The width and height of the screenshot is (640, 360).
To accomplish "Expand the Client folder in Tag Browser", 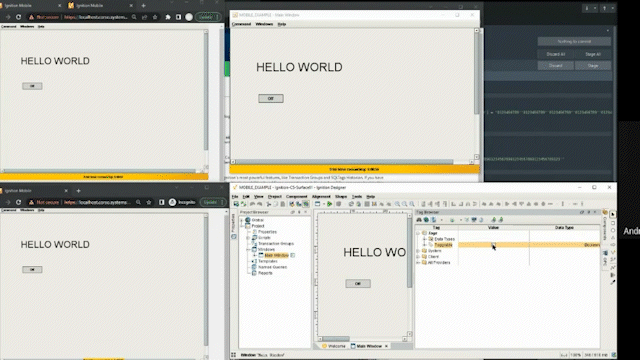I will [418, 257].
